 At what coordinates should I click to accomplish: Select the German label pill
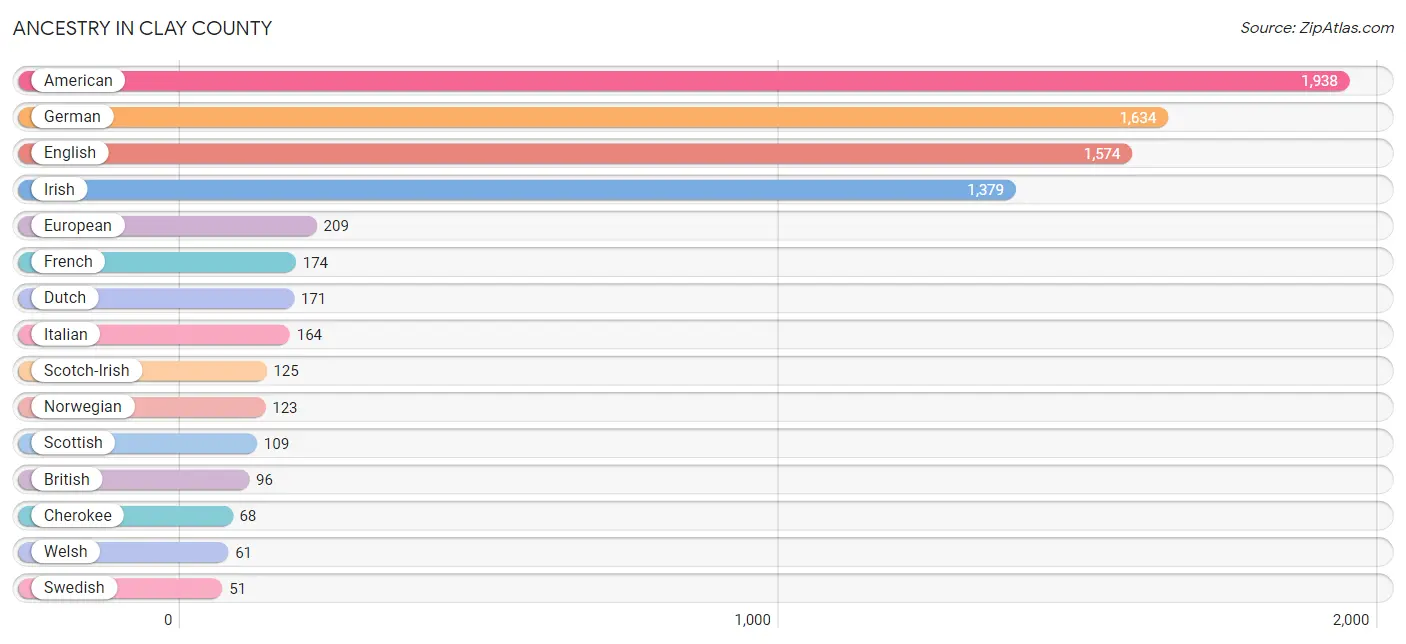point(71,117)
